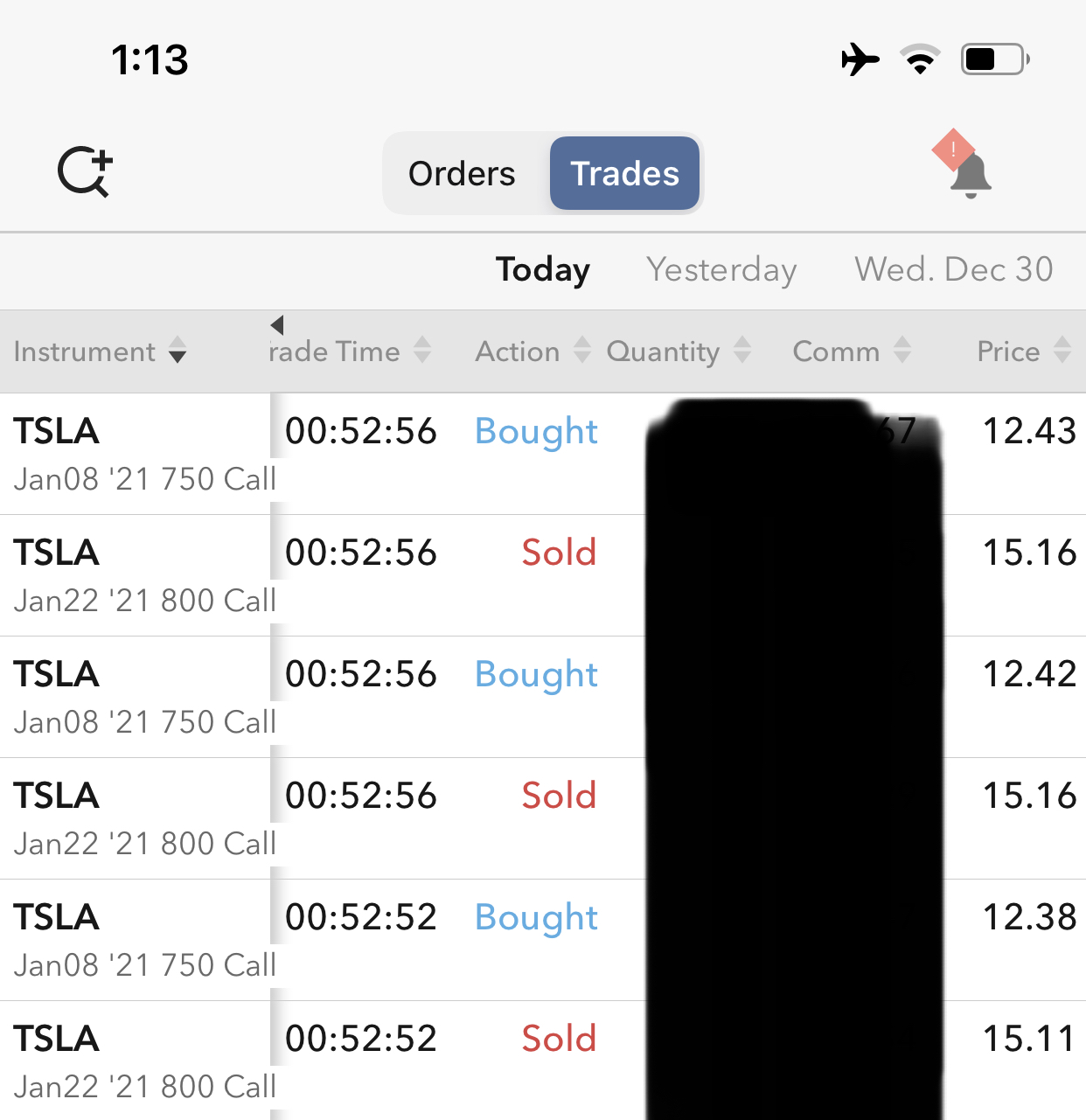Sort by the Comm column arrows
The height and width of the screenshot is (1120, 1086).
(902, 351)
